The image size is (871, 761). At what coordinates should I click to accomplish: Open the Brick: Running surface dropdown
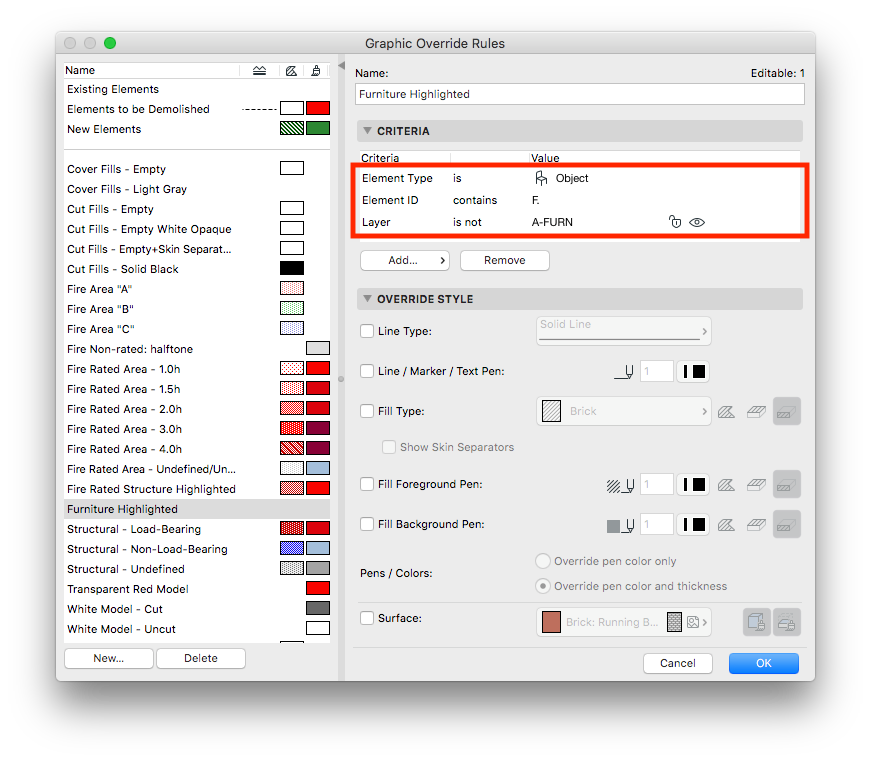(623, 622)
